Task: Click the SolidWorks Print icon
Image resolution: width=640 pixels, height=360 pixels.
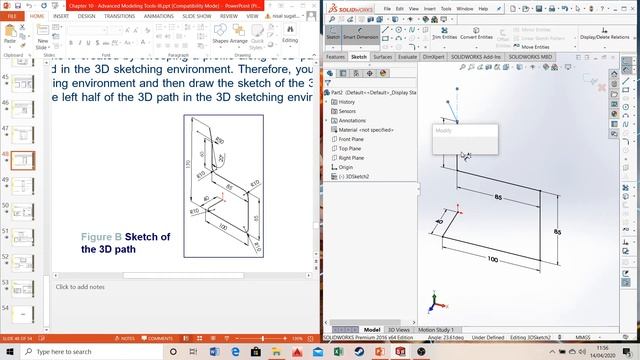Action: (x=552, y=9)
